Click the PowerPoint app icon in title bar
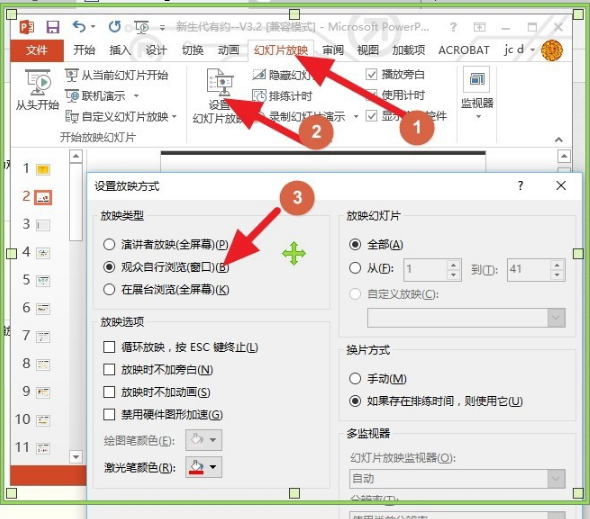Viewport: 590px width, 519px height. (26, 27)
